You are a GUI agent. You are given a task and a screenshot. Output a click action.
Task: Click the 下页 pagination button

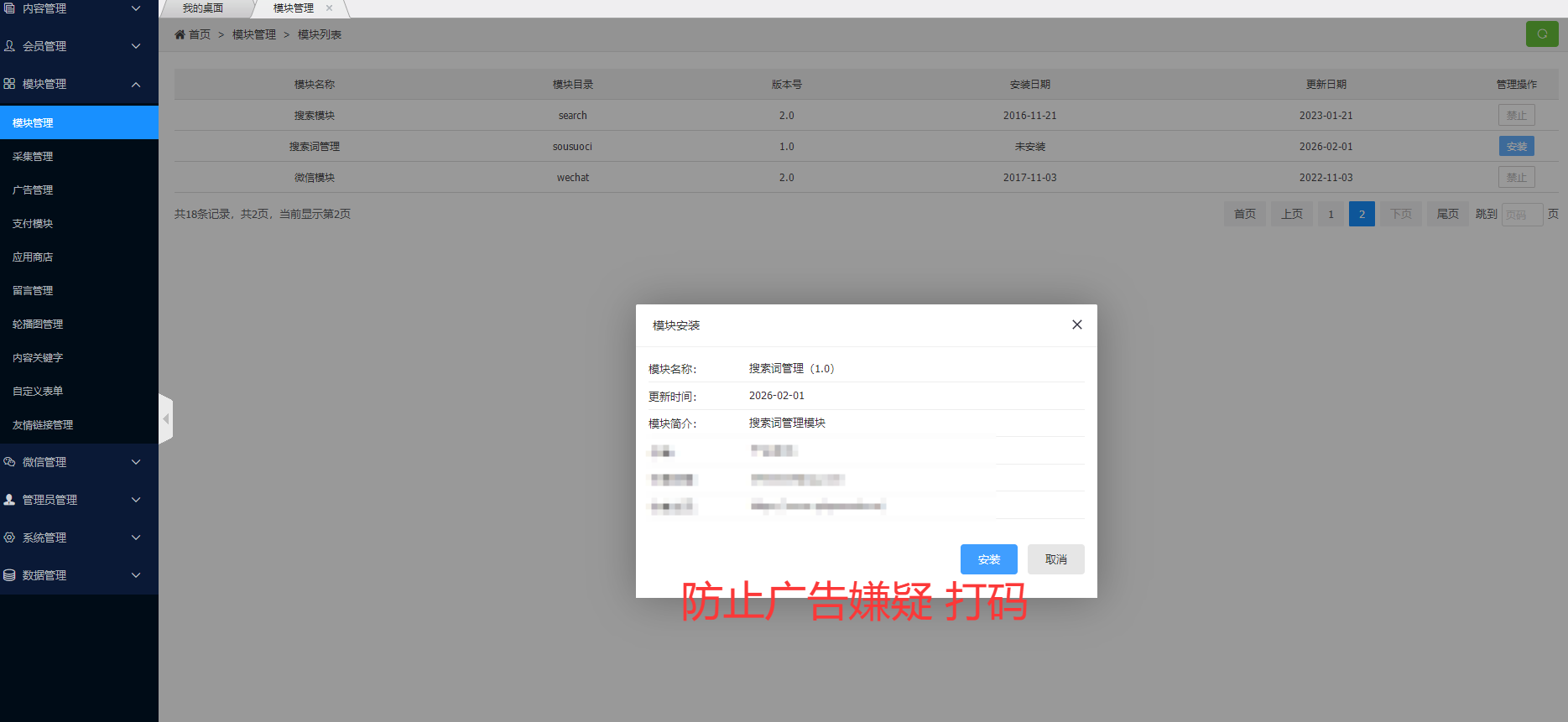[1401, 214]
